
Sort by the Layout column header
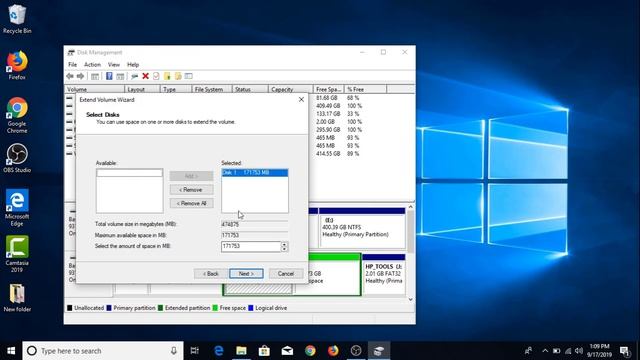click(x=142, y=89)
